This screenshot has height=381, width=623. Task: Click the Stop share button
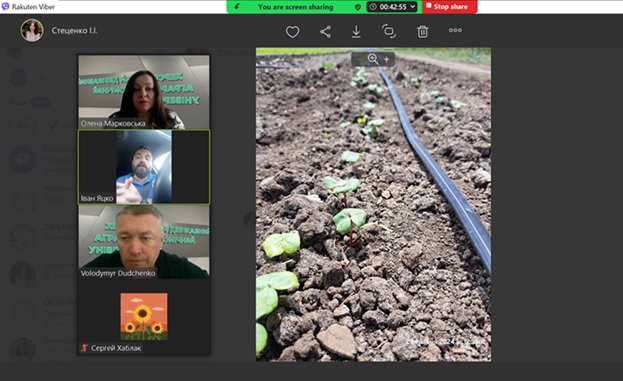[x=449, y=7]
